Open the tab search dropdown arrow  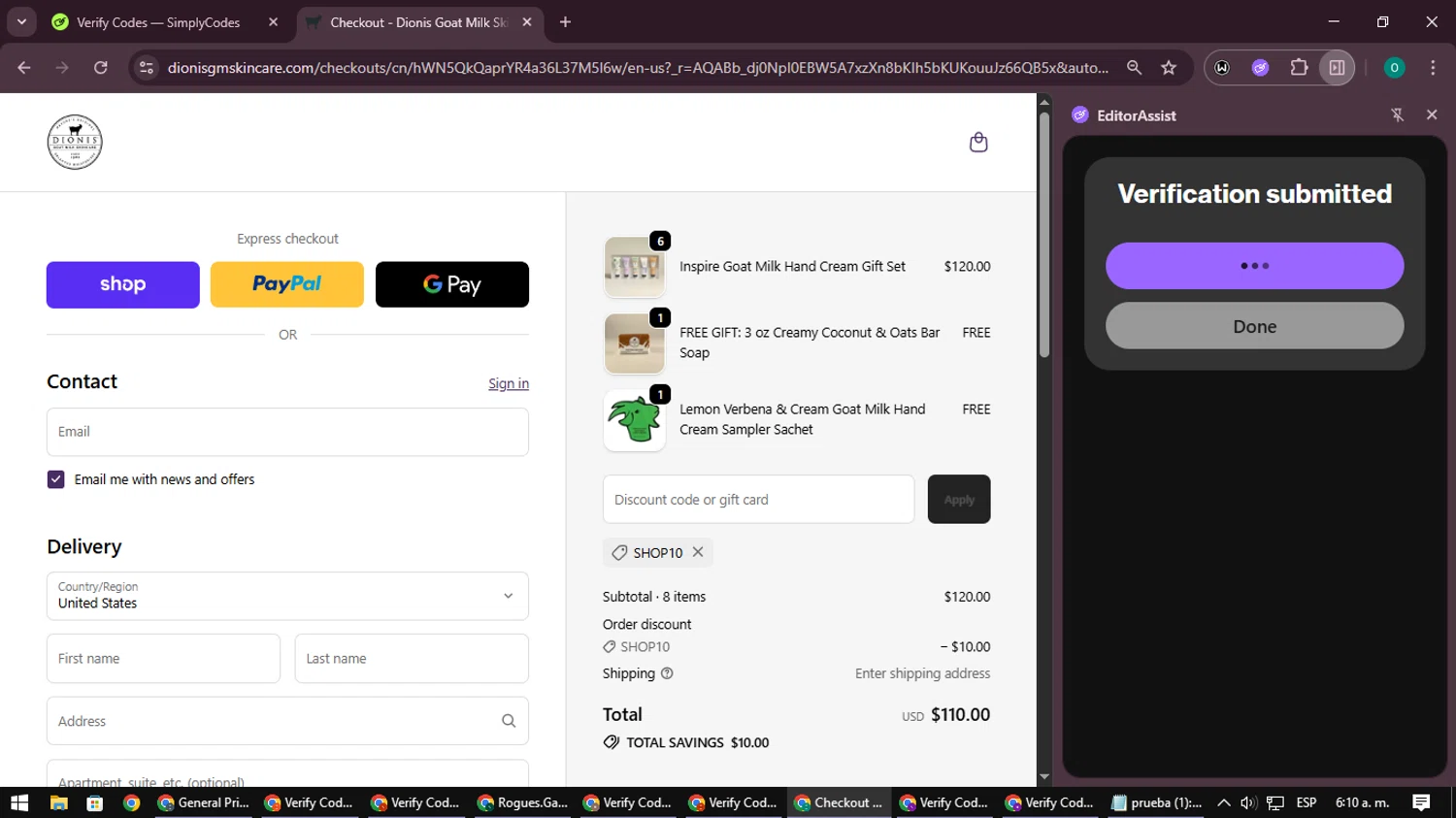point(21,21)
